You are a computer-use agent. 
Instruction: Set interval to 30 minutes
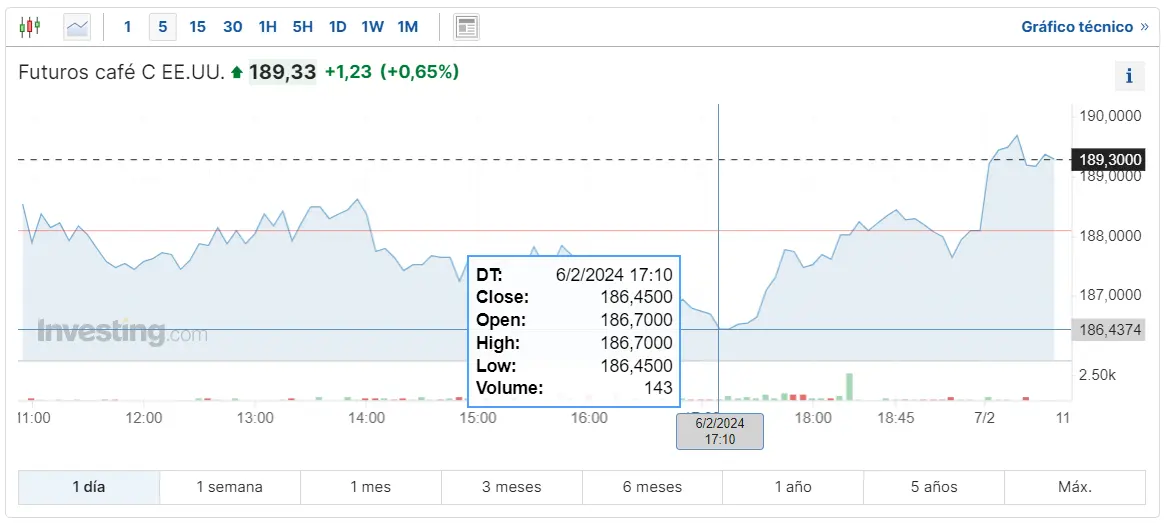pos(233,27)
